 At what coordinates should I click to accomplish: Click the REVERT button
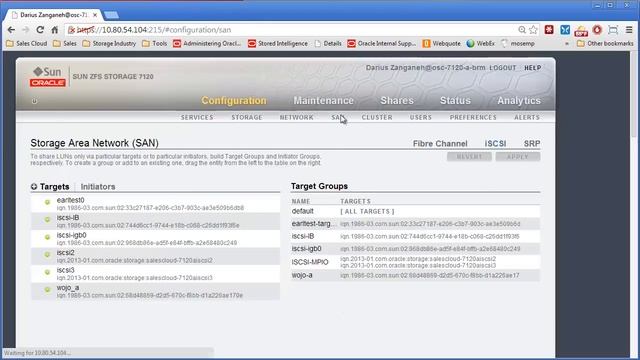pos(469,157)
